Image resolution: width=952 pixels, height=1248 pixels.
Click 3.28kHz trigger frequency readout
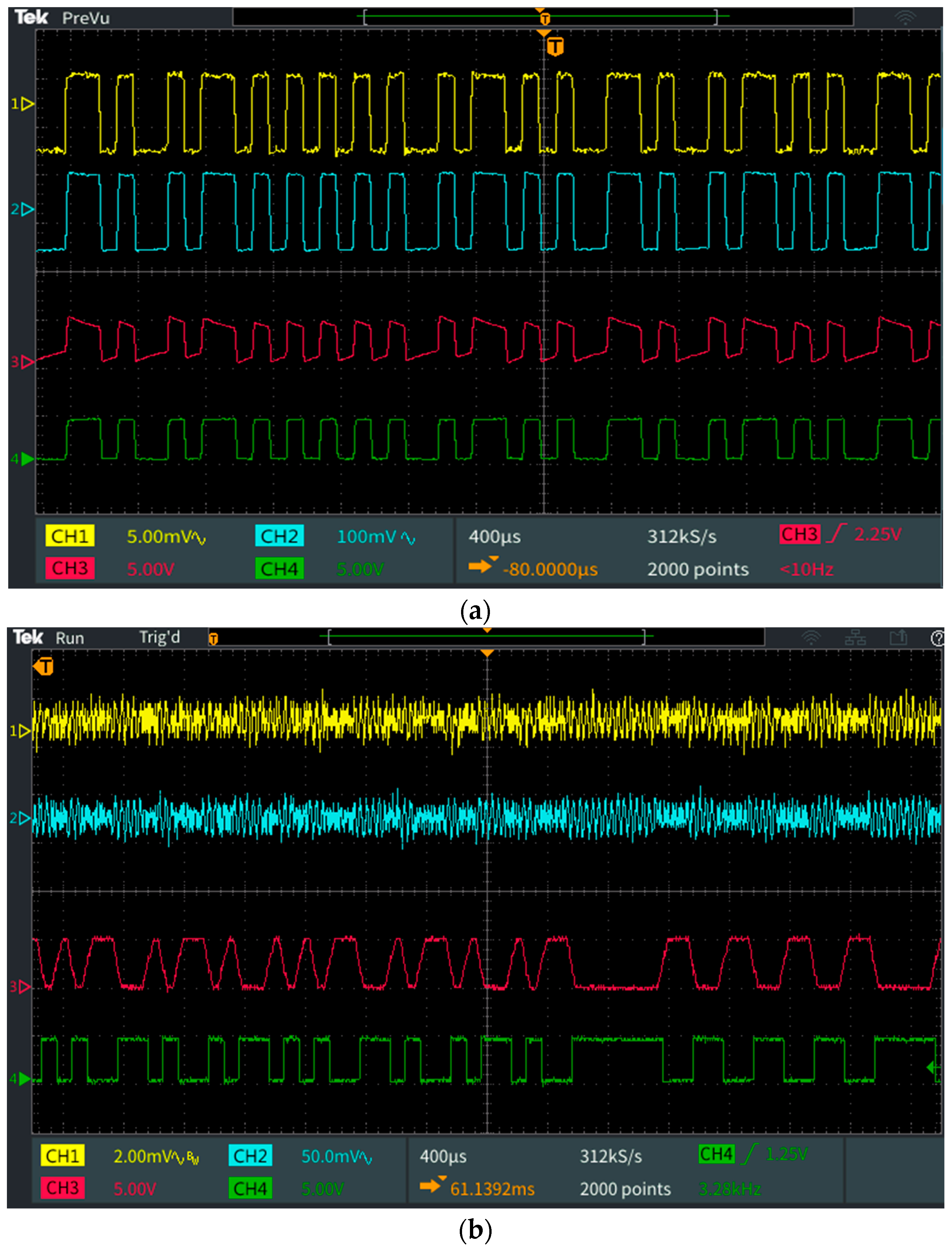[x=730, y=1189]
